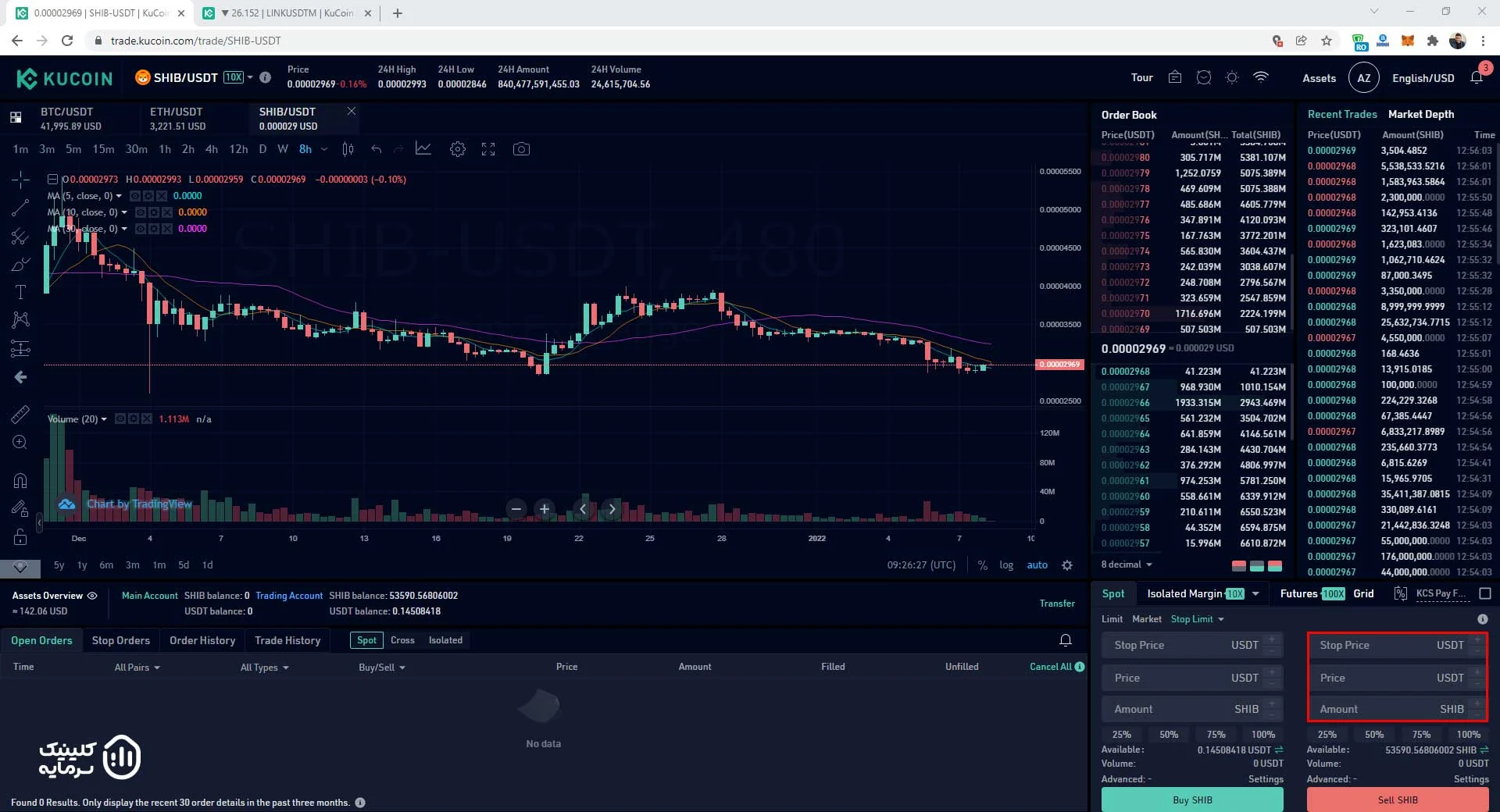Expand the timeframe interval dropdown arrow
This screenshot has width=1500, height=812.
point(324,149)
